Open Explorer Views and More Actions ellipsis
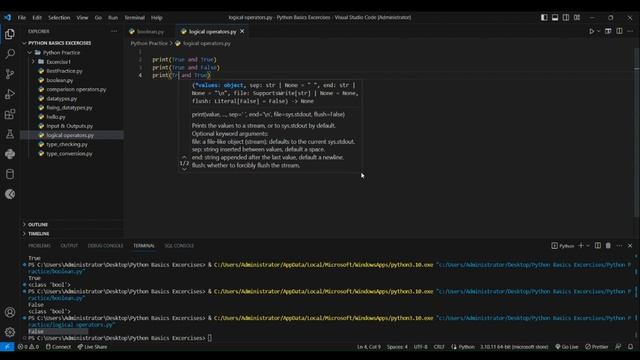640x360 pixels. [x=114, y=31]
